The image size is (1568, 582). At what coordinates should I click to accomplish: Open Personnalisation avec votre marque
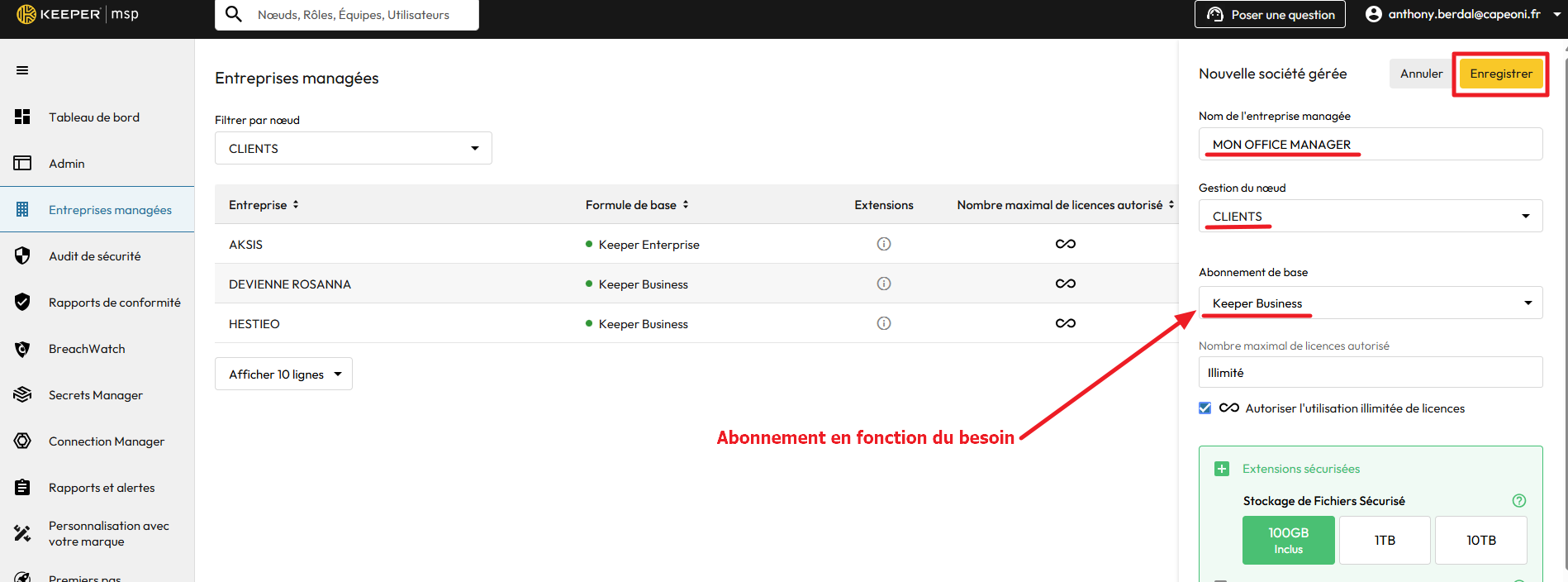pyautogui.click(x=97, y=533)
